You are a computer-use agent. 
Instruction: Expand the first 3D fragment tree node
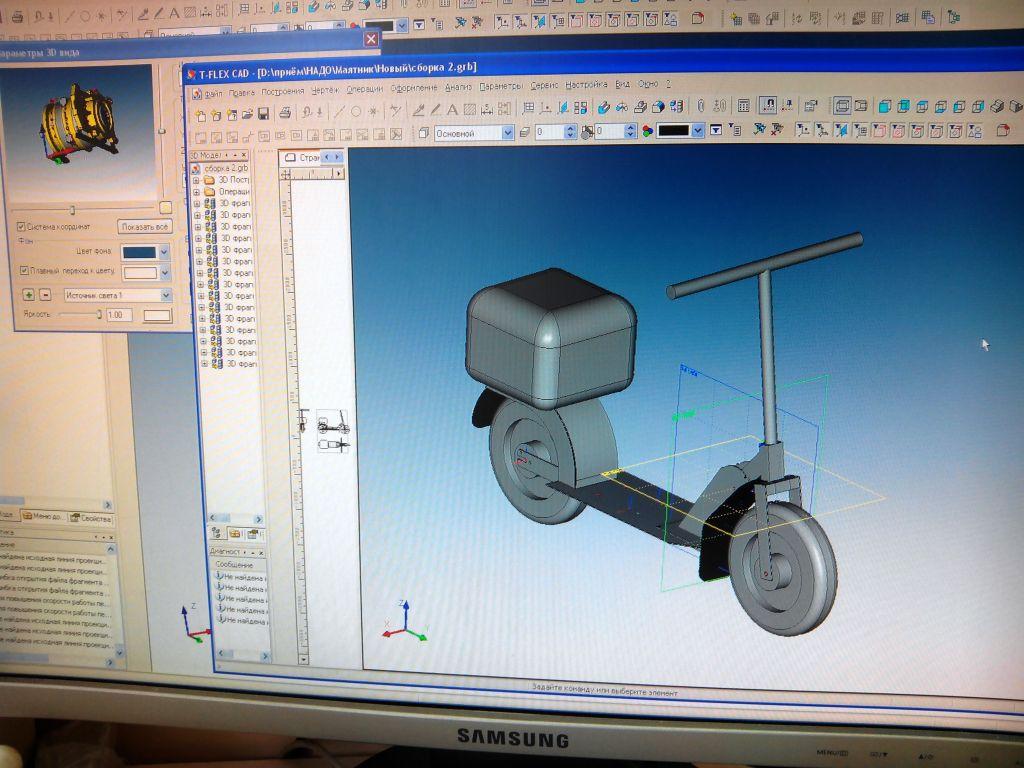coord(197,204)
